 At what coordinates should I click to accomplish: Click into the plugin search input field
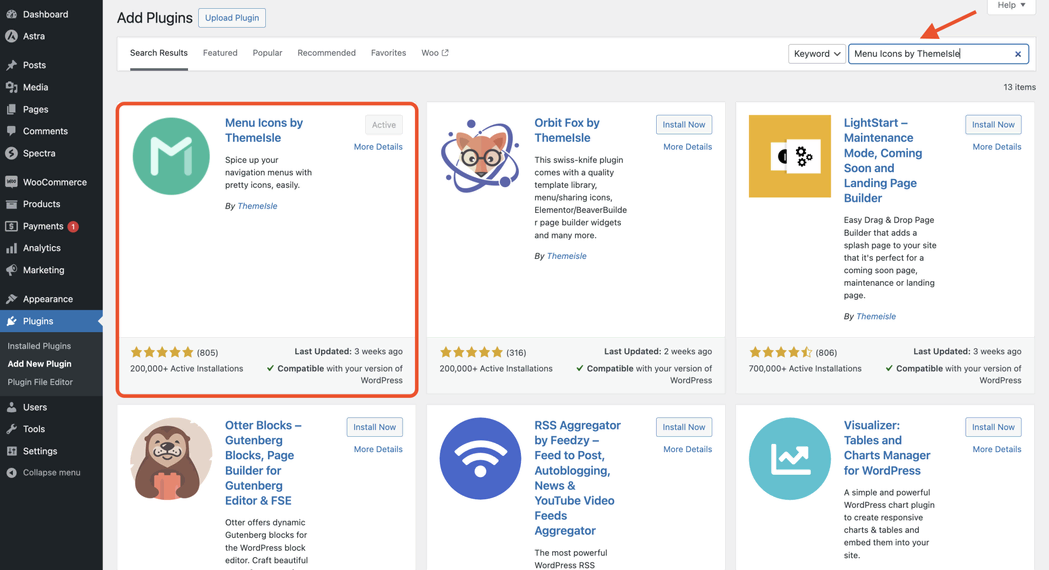[930, 54]
